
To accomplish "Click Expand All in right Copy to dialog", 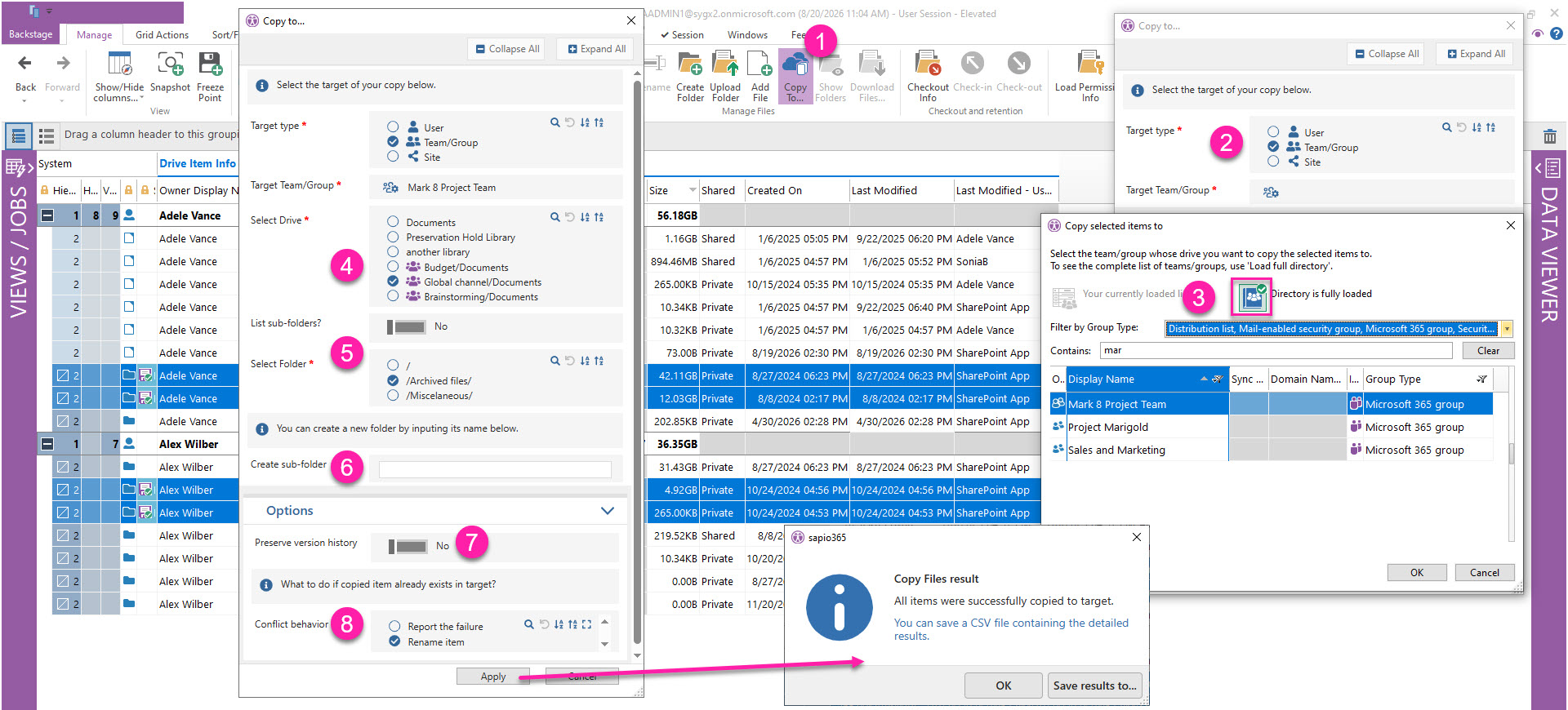I will pos(1477,54).
